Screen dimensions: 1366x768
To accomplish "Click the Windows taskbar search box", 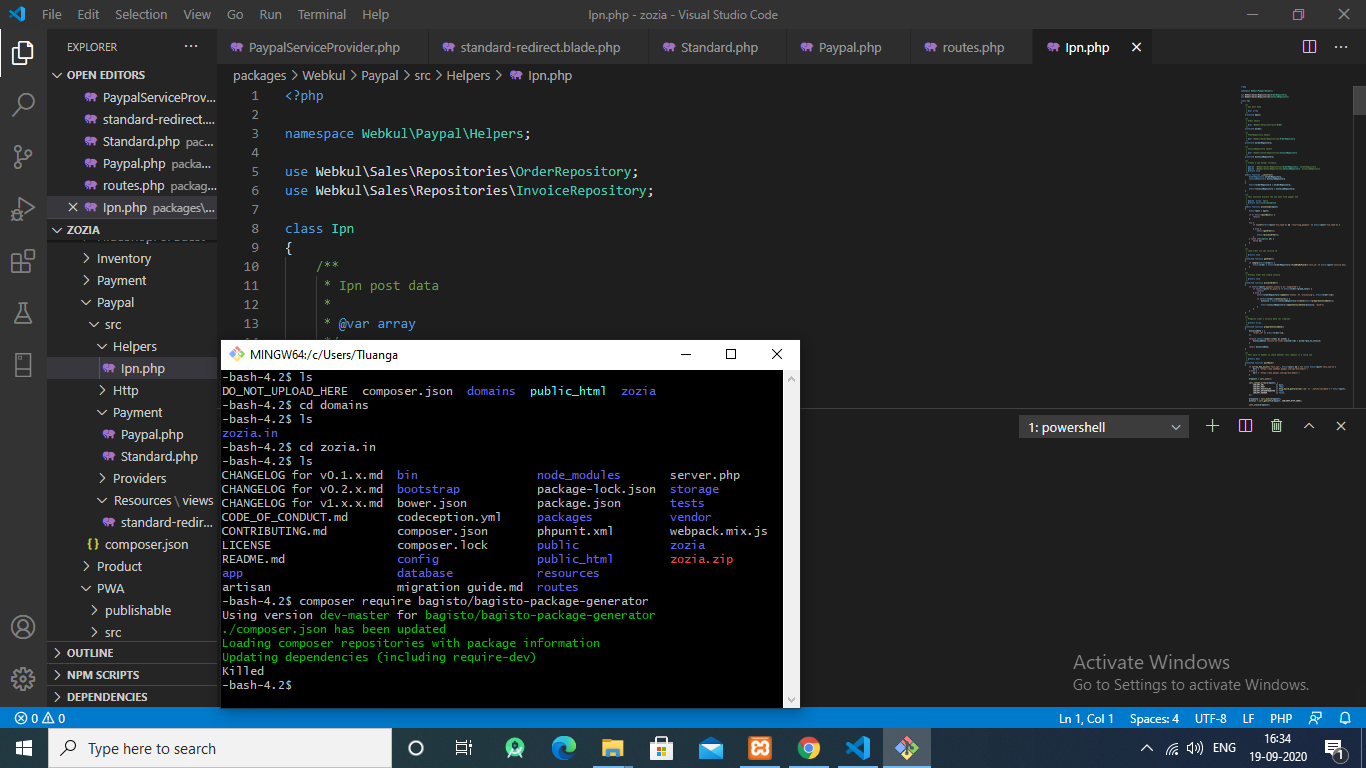I will [x=220, y=748].
